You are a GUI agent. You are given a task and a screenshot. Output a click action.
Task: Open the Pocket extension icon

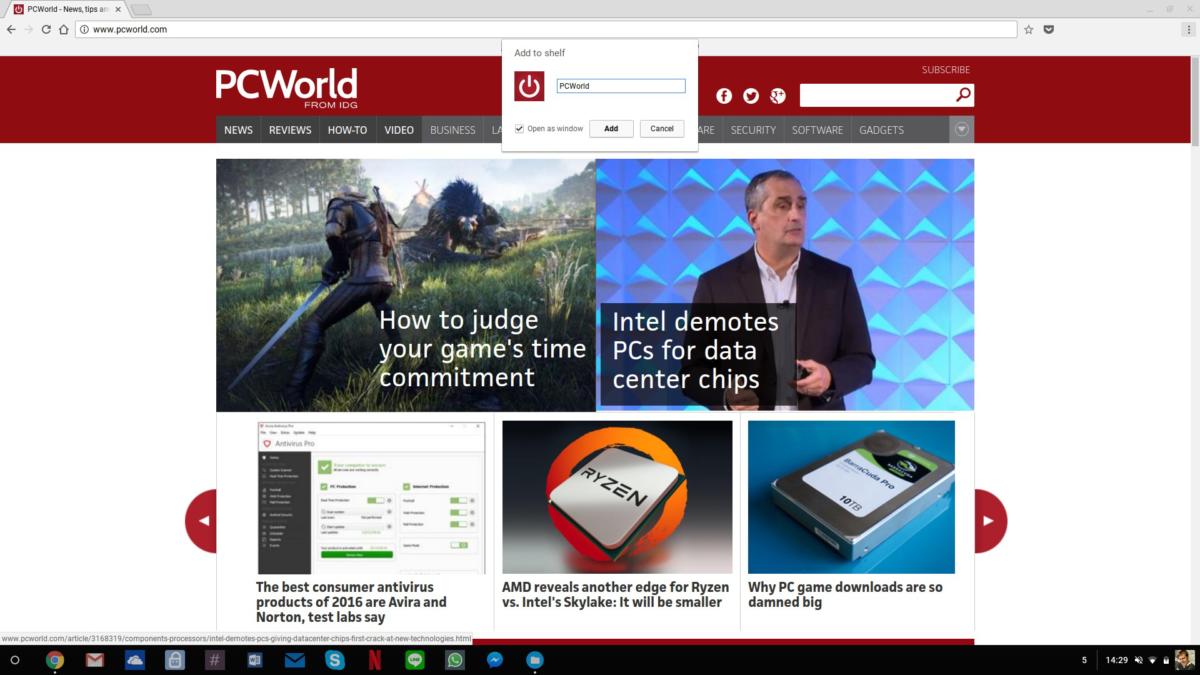(1049, 29)
